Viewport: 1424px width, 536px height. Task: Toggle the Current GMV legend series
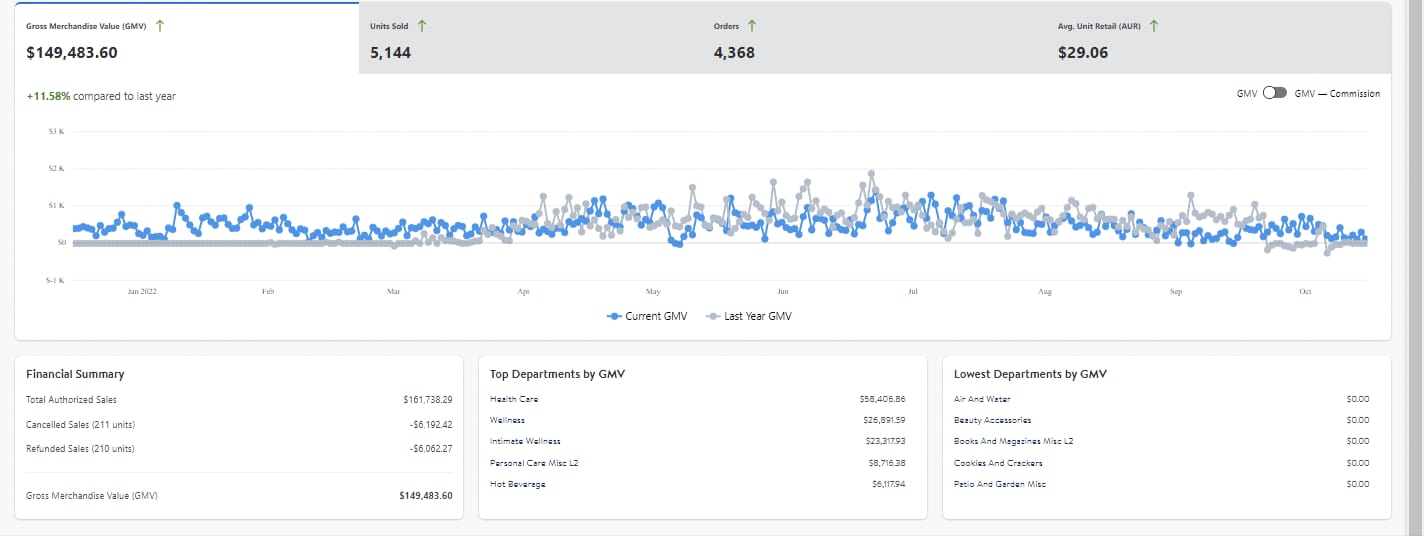tap(646, 316)
